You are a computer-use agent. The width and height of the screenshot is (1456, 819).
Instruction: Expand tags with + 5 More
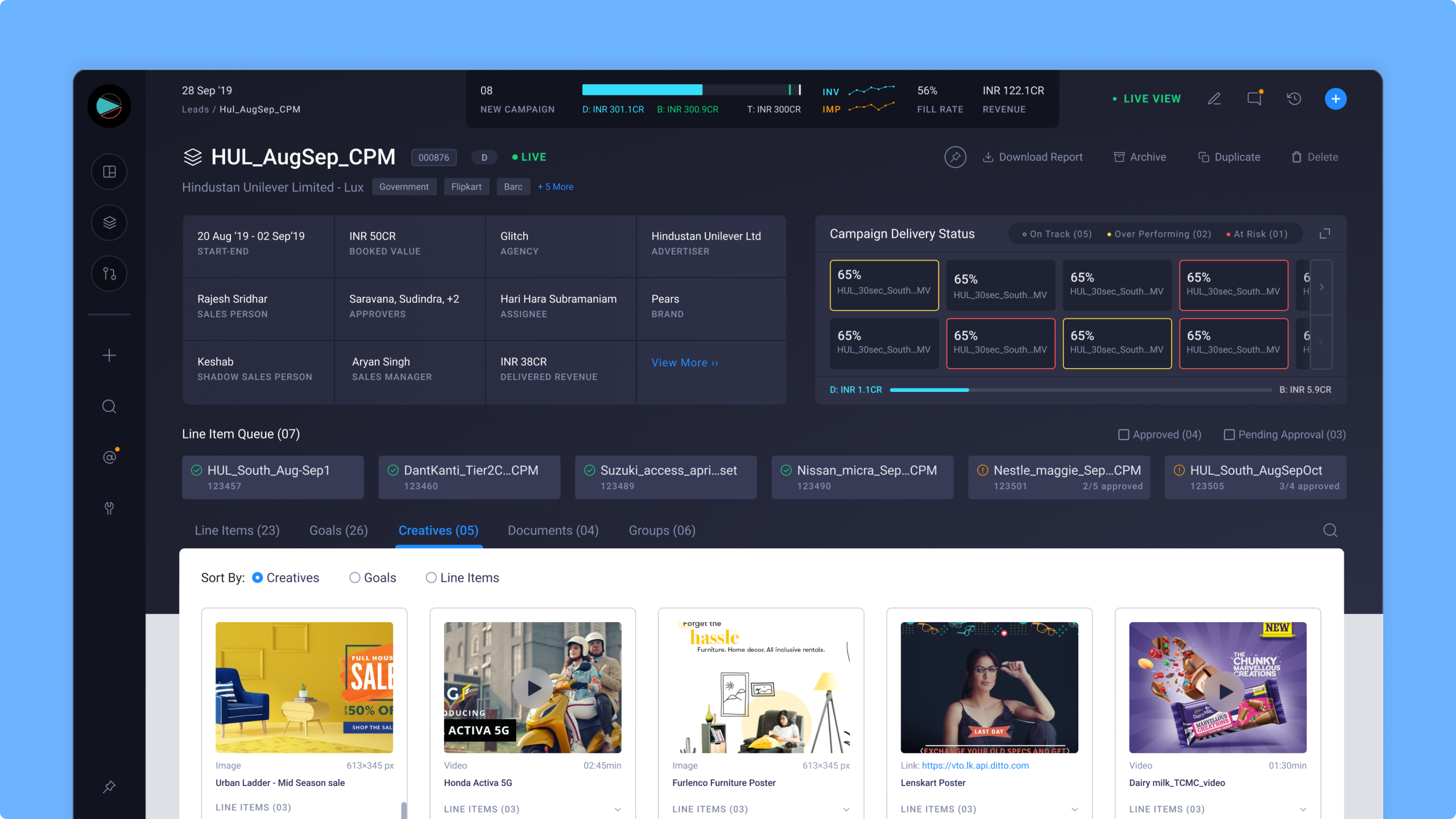(556, 187)
